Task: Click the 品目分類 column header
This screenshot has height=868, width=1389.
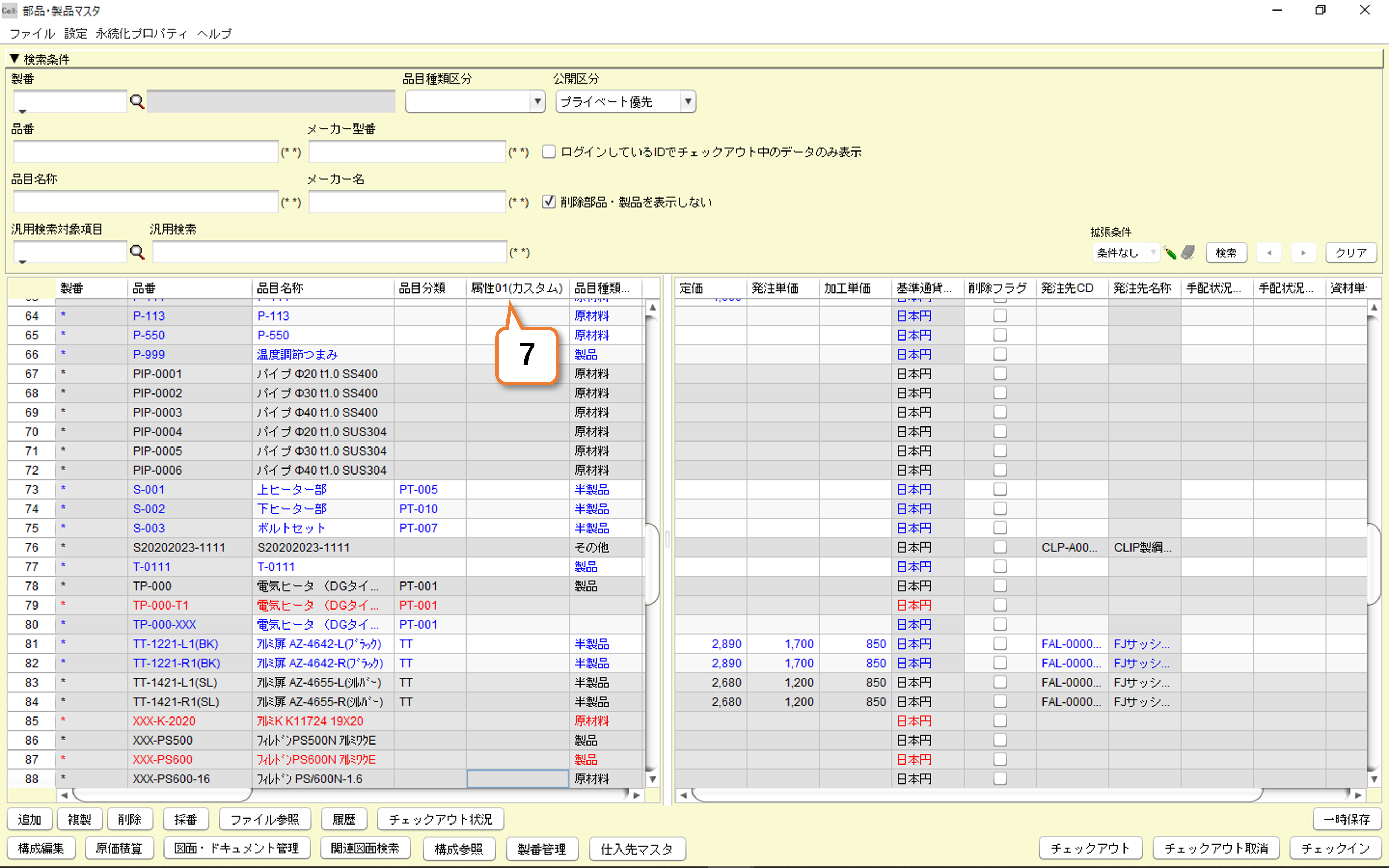Action: [430, 288]
